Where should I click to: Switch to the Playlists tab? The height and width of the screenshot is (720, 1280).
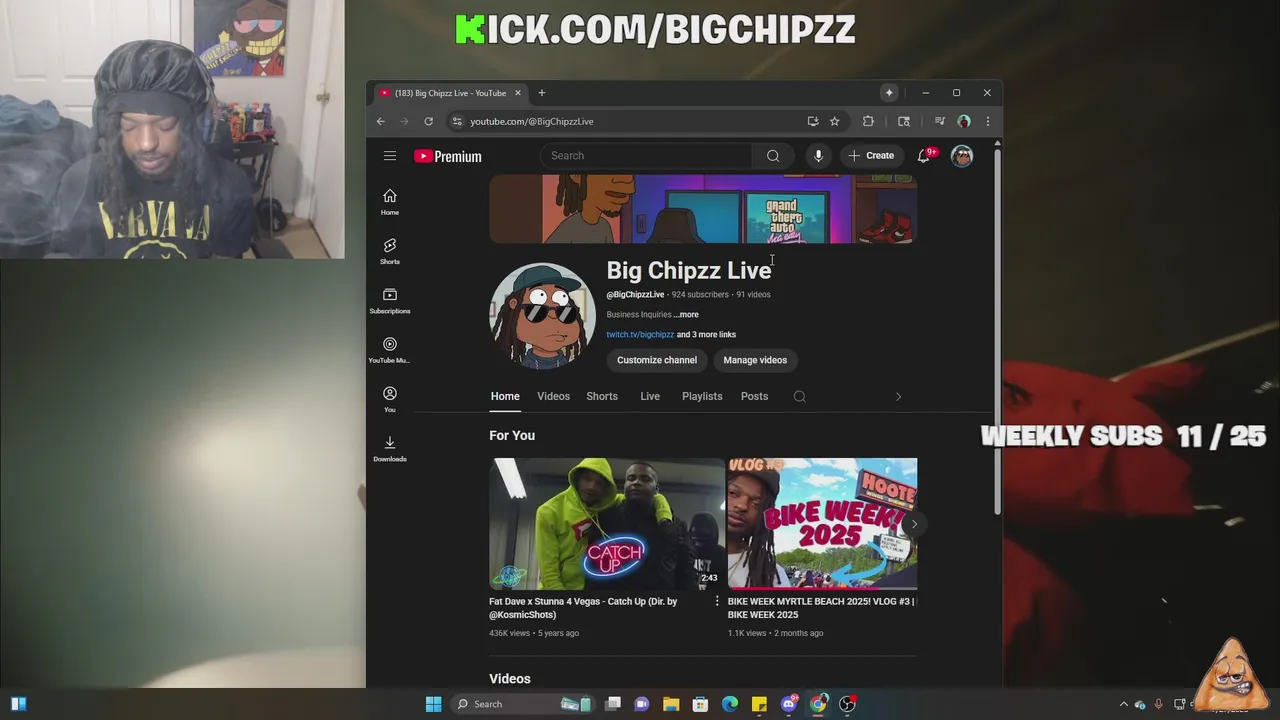(x=702, y=397)
